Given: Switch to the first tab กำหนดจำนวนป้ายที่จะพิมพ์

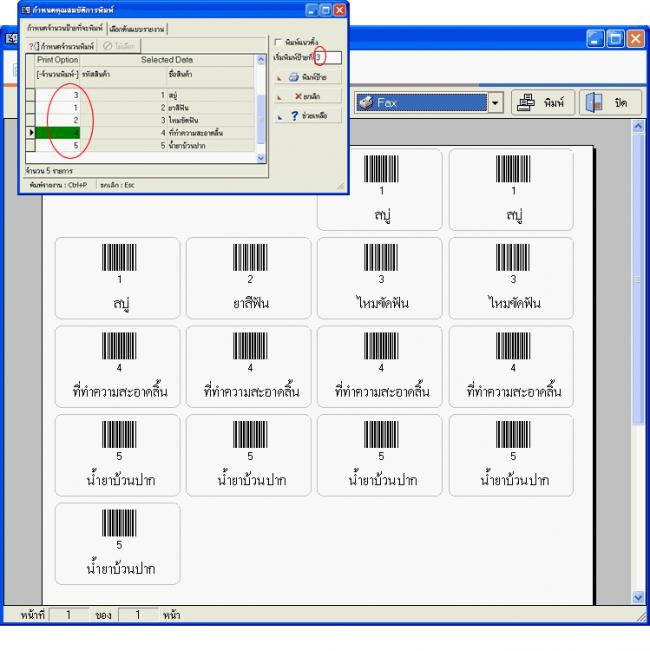Looking at the screenshot, I should 65,28.
